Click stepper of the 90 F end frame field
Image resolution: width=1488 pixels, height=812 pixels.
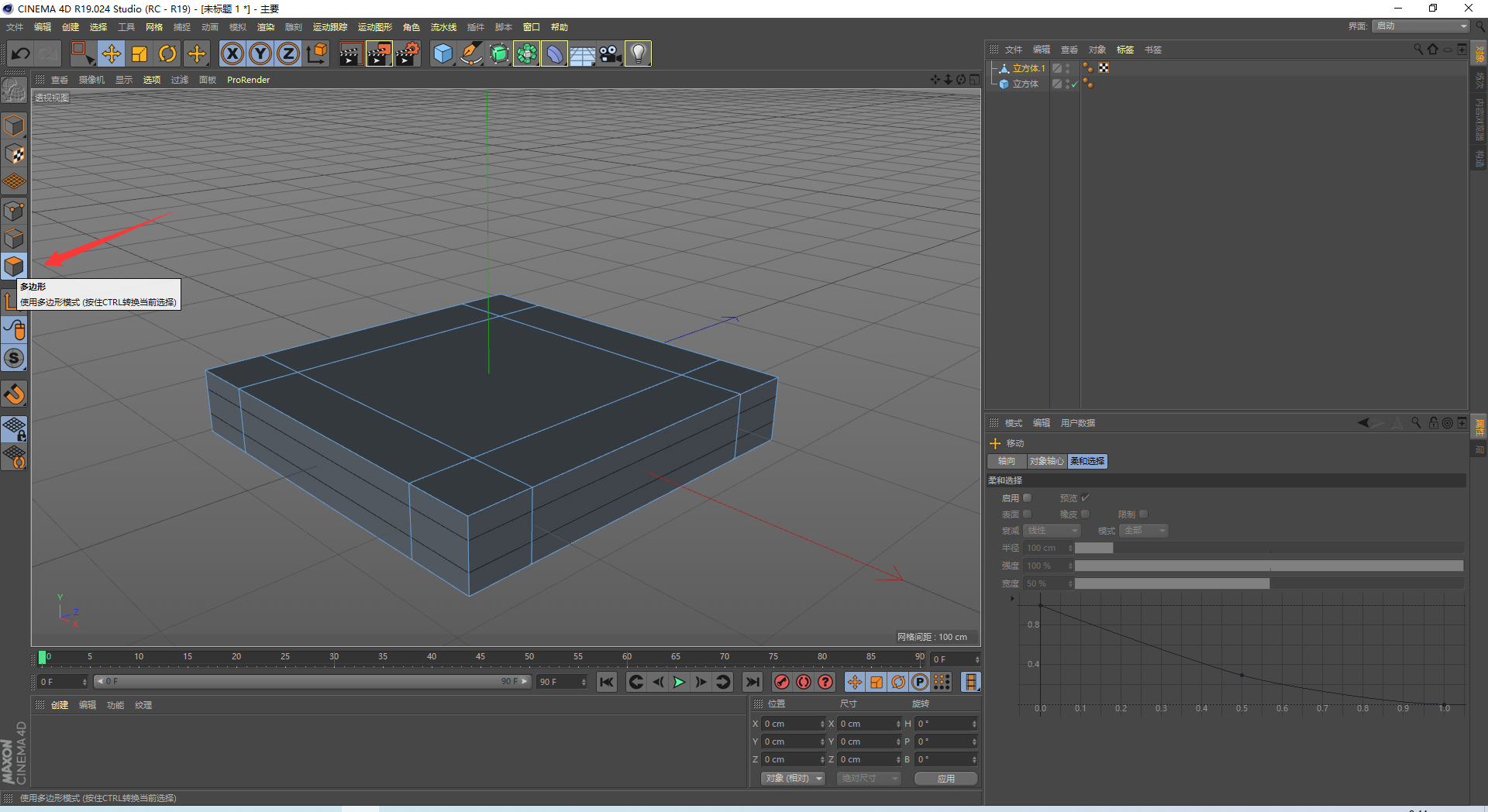click(x=583, y=683)
